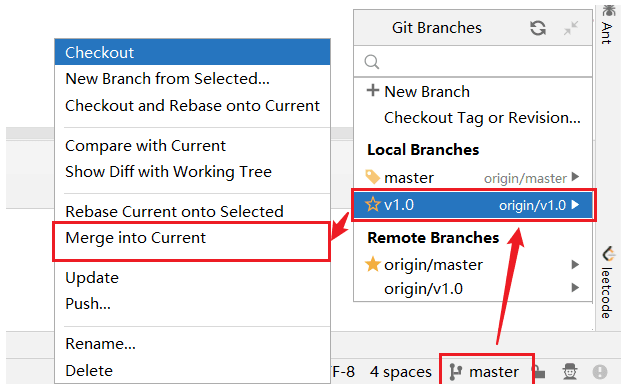
Task: Expand origin/v1.0 remote branch arrow
Action: click(576, 287)
